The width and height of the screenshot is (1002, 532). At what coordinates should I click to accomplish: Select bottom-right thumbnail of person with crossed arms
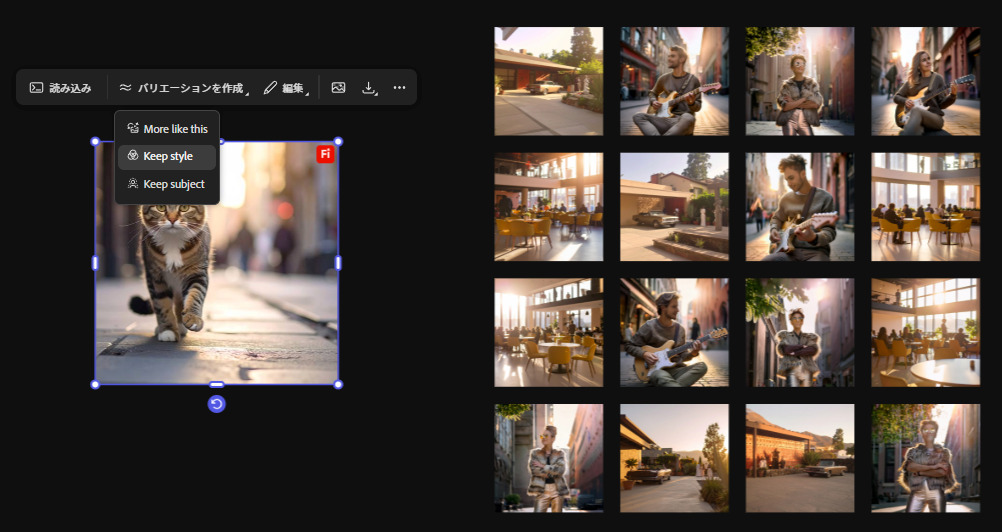(925, 458)
